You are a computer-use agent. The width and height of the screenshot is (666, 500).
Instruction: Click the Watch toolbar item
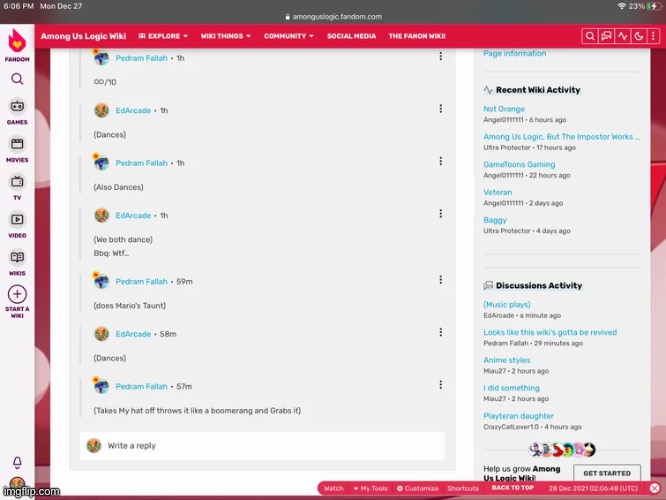pyautogui.click(x=333, y=489)
